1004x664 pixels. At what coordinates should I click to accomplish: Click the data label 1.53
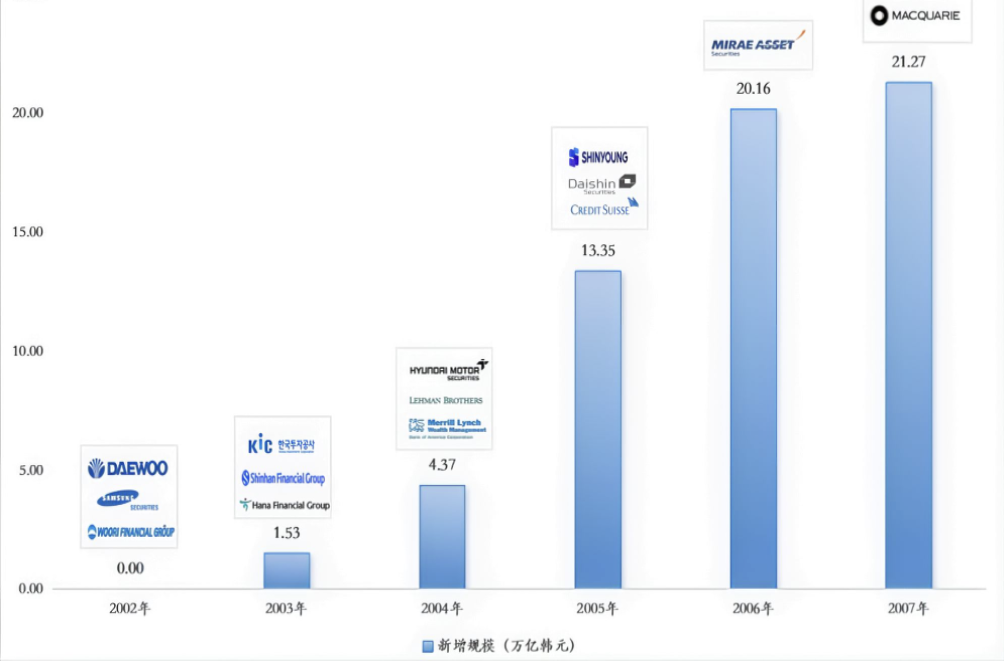tap(286, 533)
